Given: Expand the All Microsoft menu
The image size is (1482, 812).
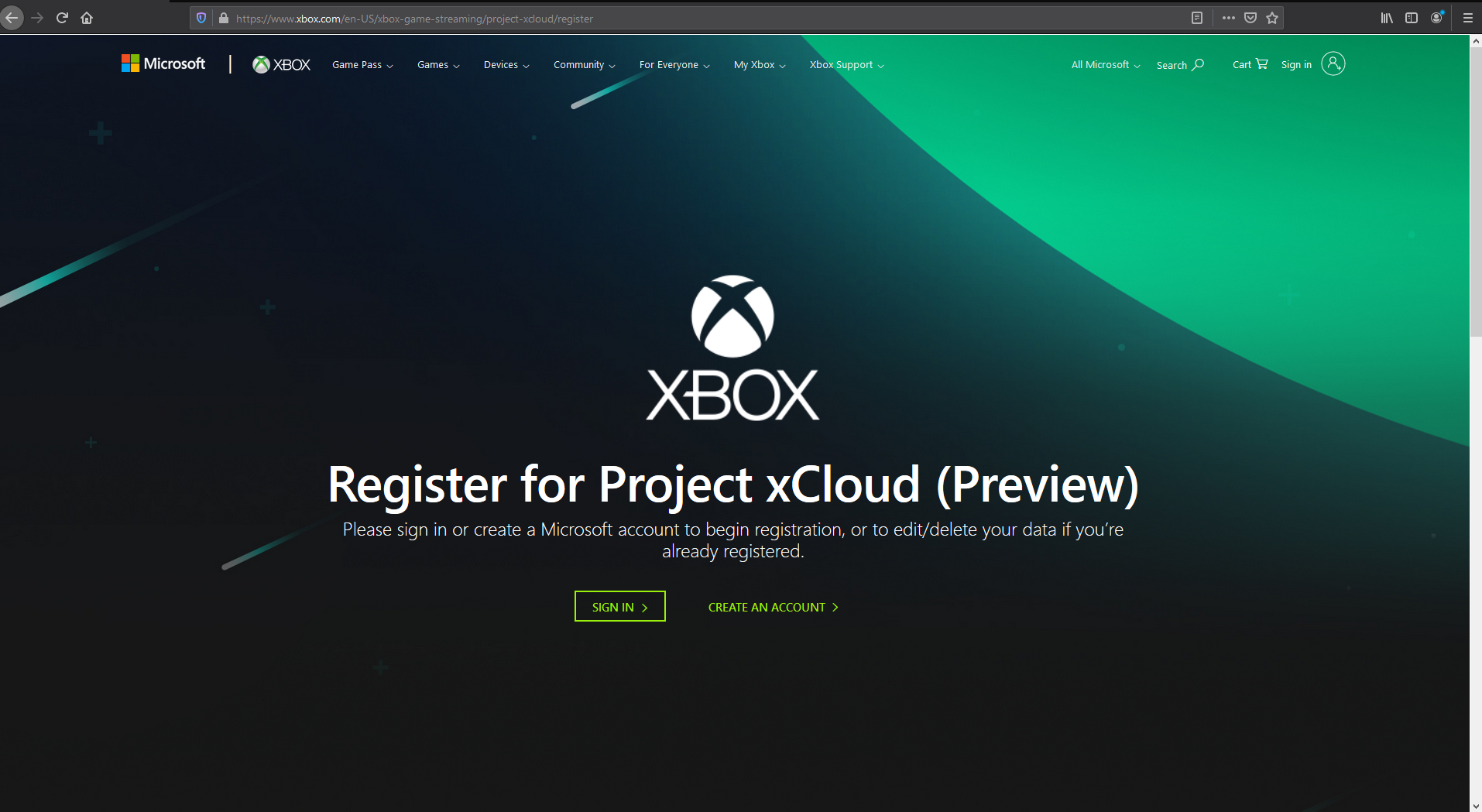Looking at the screenshot, I should click(x=1106, y=65).
